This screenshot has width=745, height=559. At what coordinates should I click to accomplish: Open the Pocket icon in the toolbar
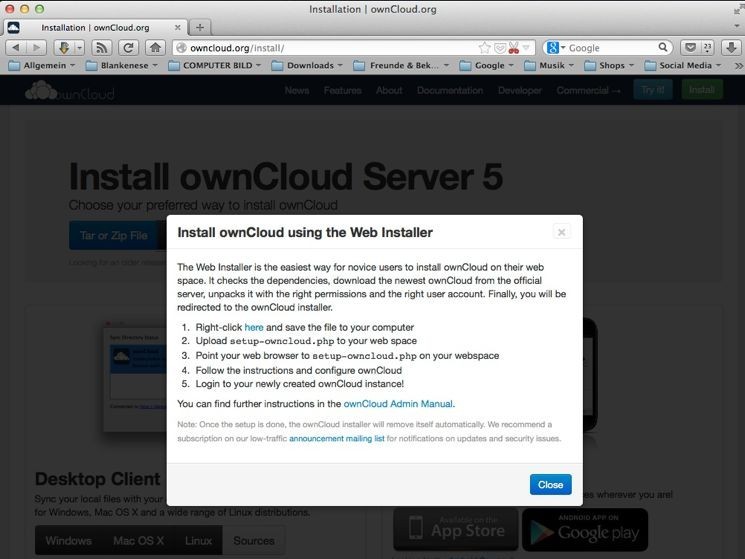click(691, 47)
